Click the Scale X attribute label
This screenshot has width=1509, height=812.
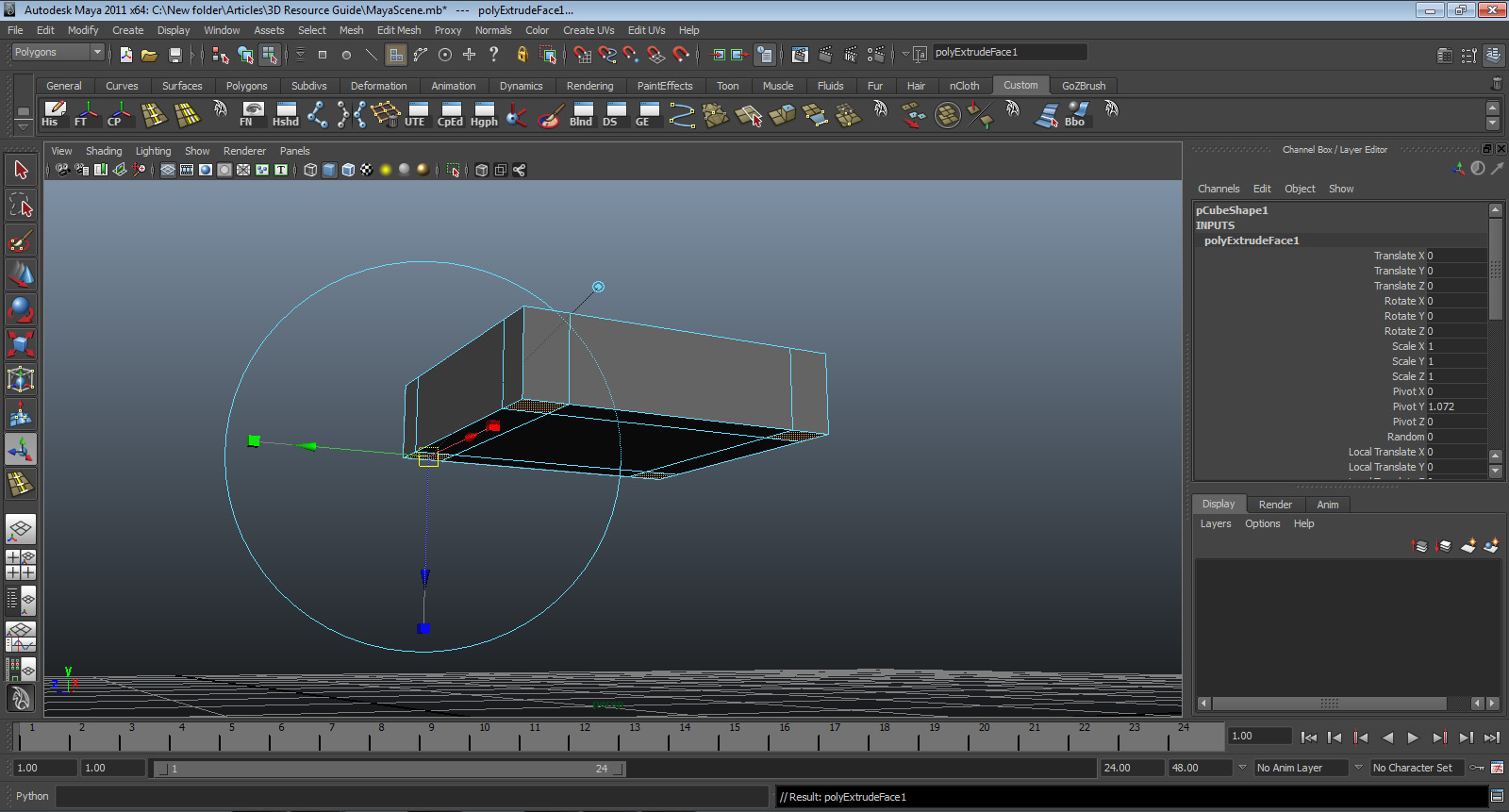tap(1407, 346)
